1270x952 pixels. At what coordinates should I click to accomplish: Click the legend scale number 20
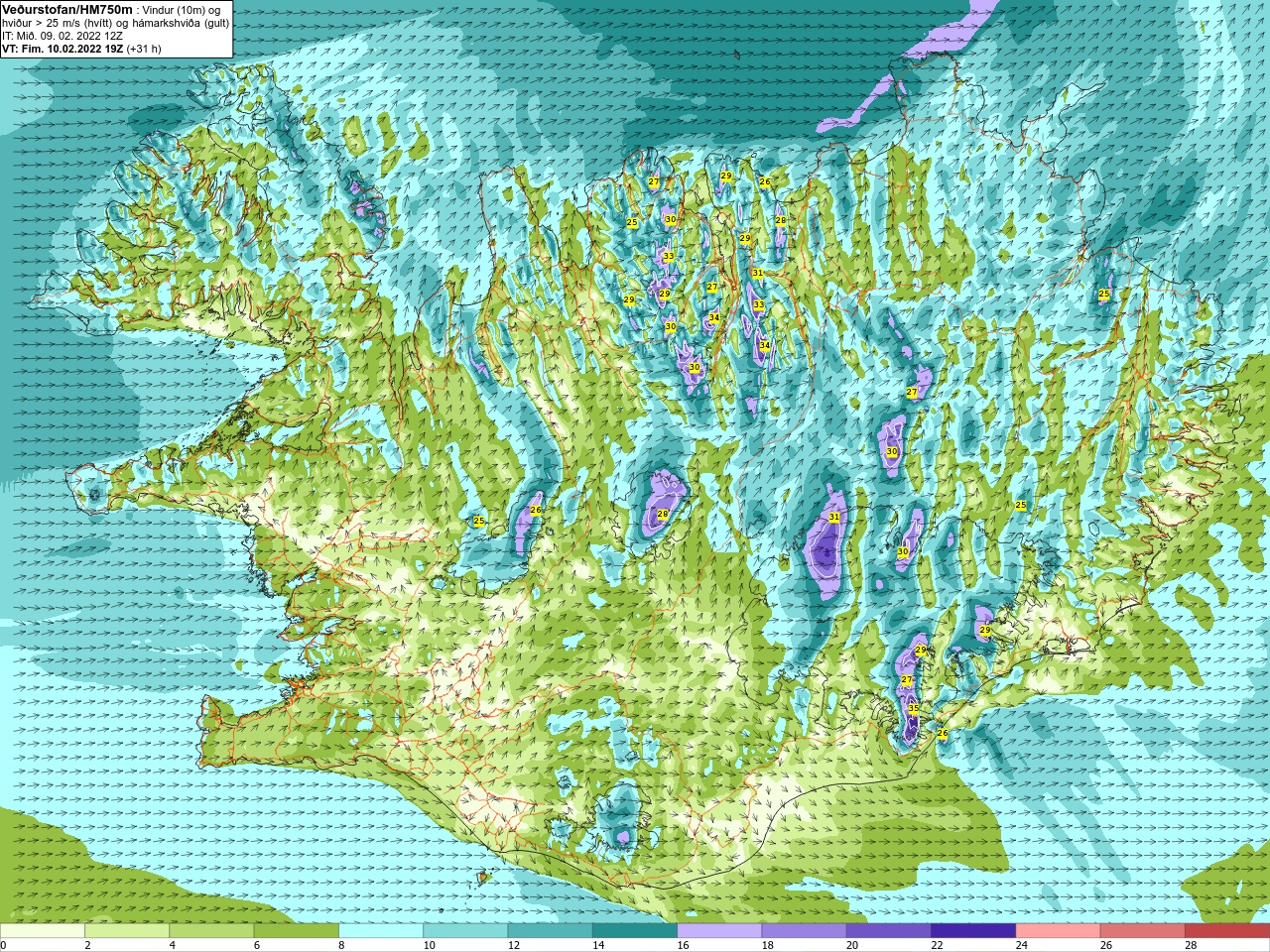[x=852, y=945]
